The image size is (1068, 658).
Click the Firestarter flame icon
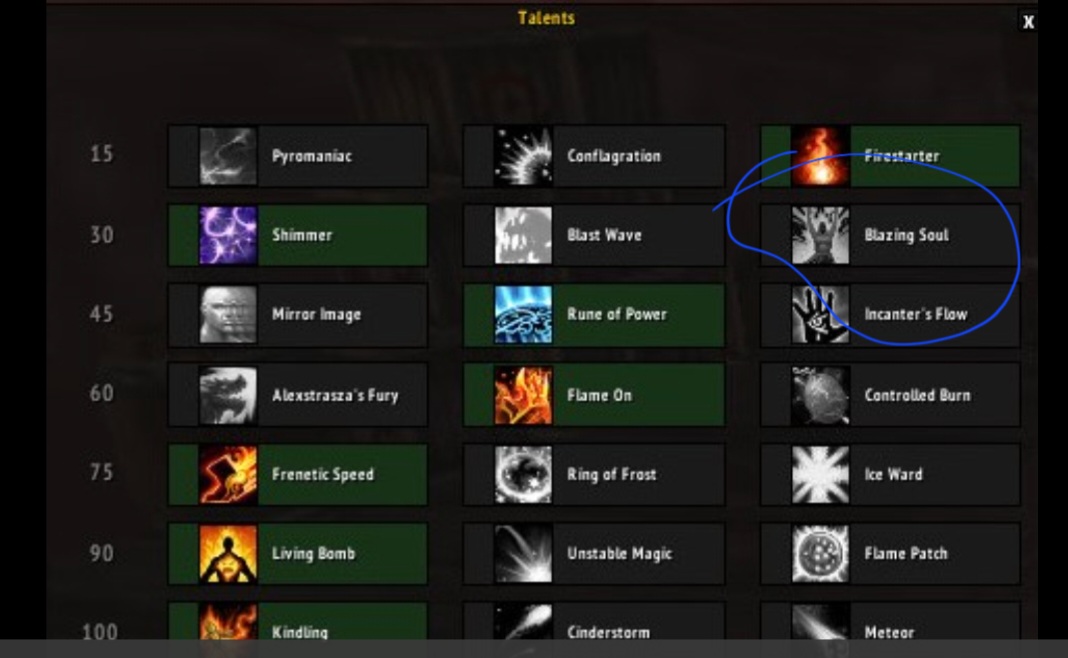tap(820, 156)
